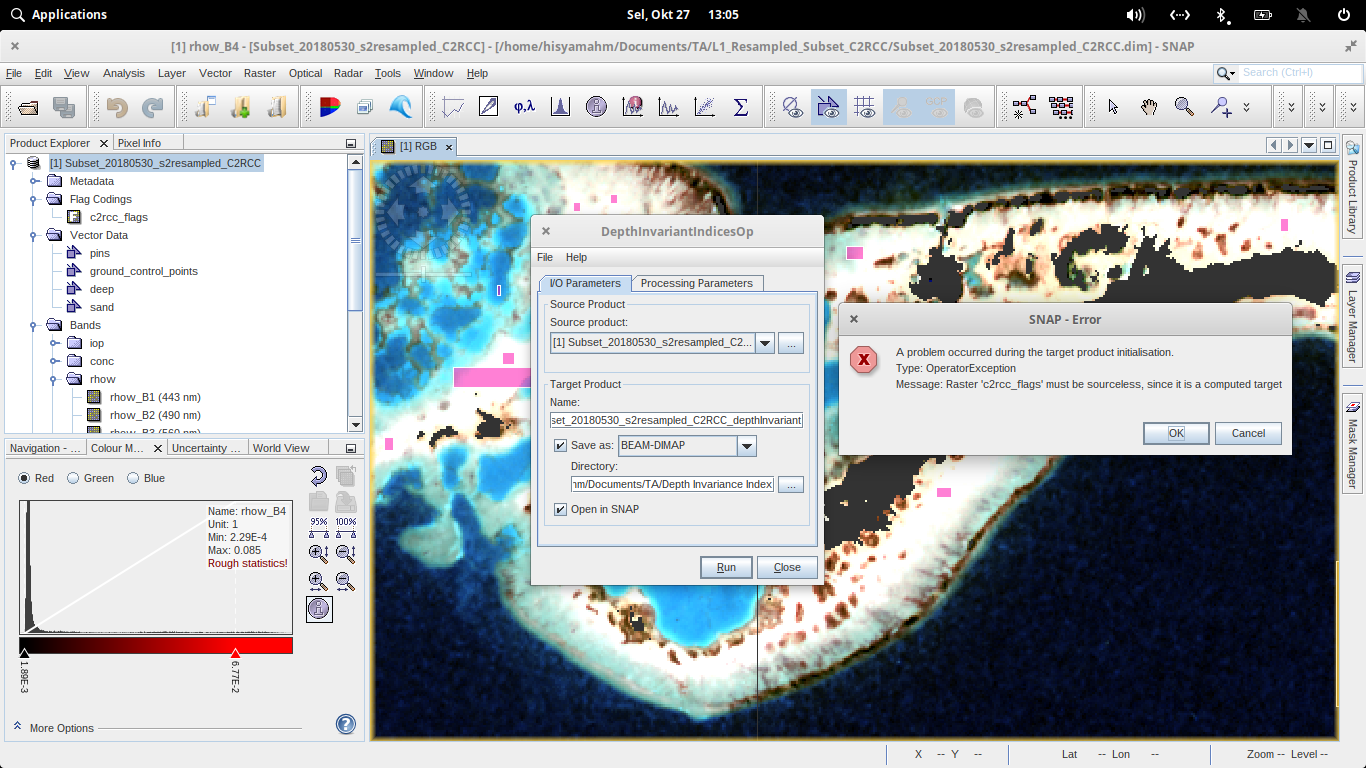Open the Colour Manipulation help icon
This screenshot has height=768, width=1366.
click(x=346, y=724)
